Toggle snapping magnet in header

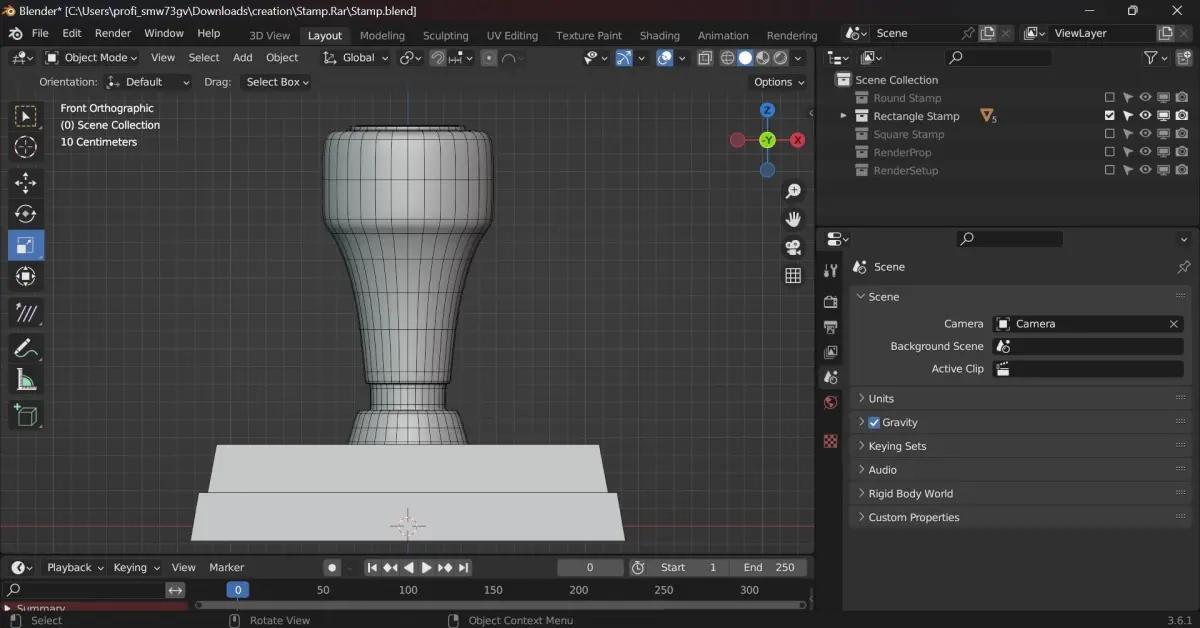click(437, 58)
